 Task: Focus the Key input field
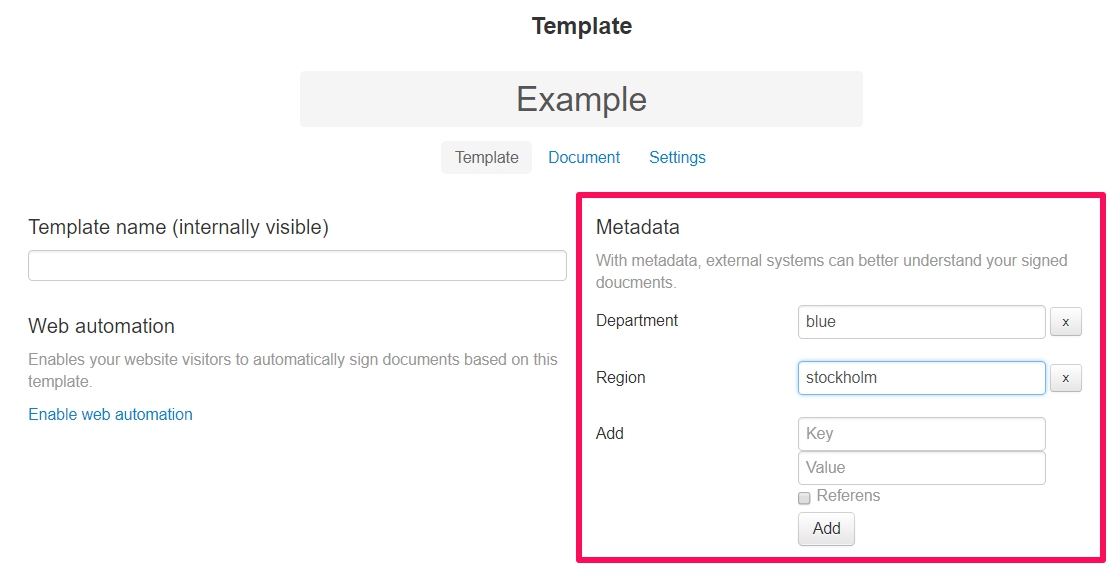(922, 434)
